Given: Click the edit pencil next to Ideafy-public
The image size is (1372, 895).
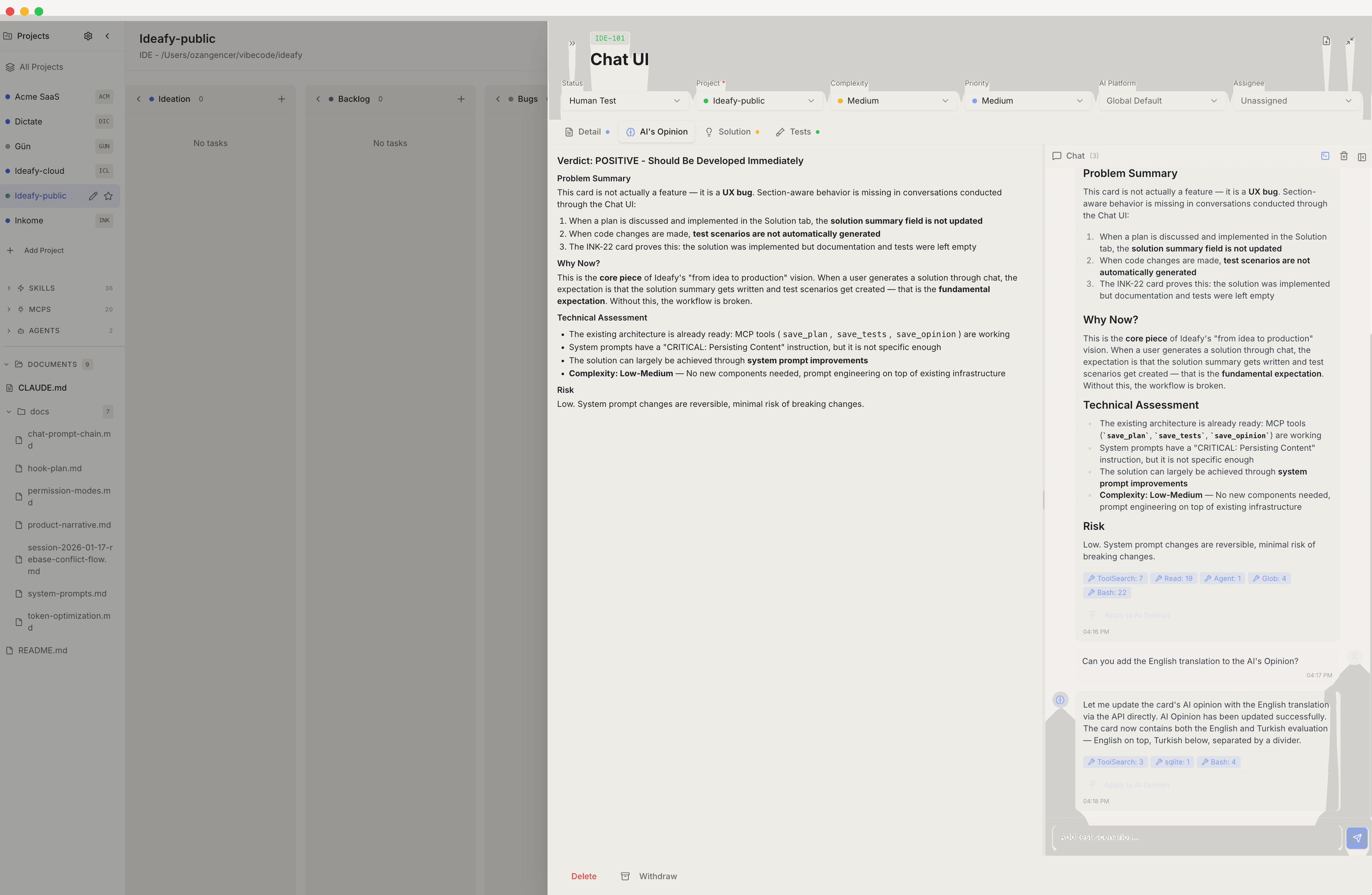Looking at the screenshot, I should 93,196.
